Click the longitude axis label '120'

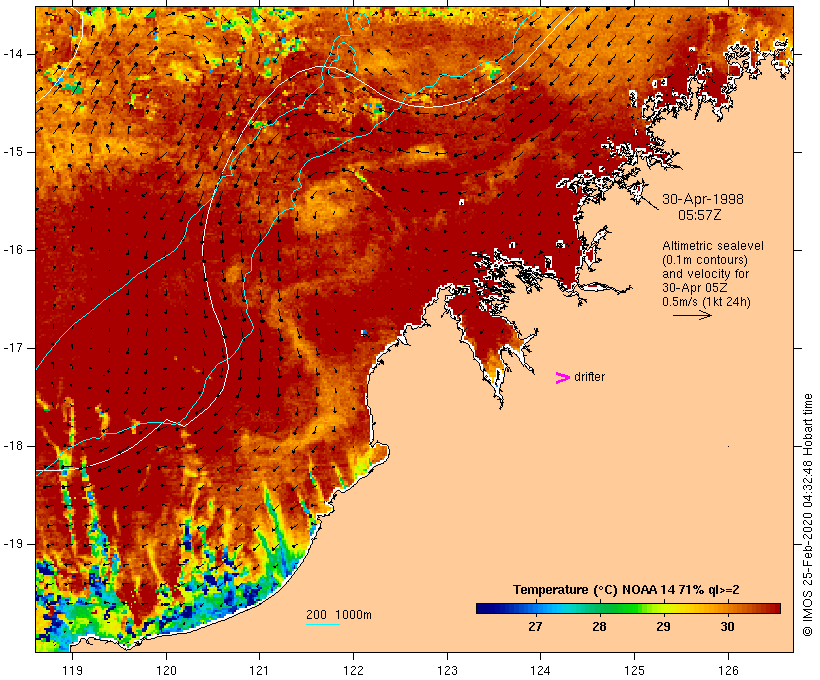[x=166, y=670]
